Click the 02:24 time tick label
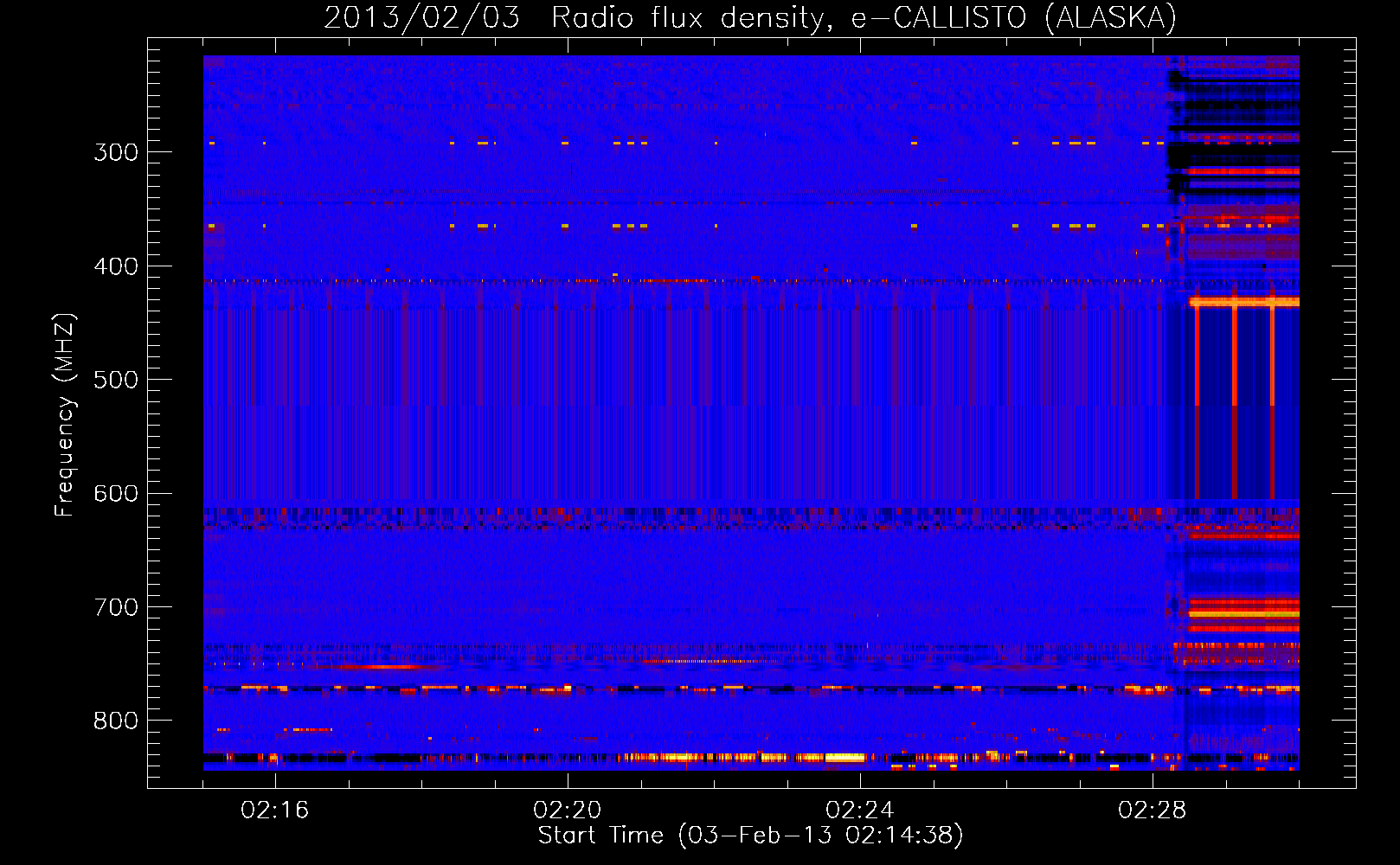Screen dimensions: 1400x865 tap(860, 811)
